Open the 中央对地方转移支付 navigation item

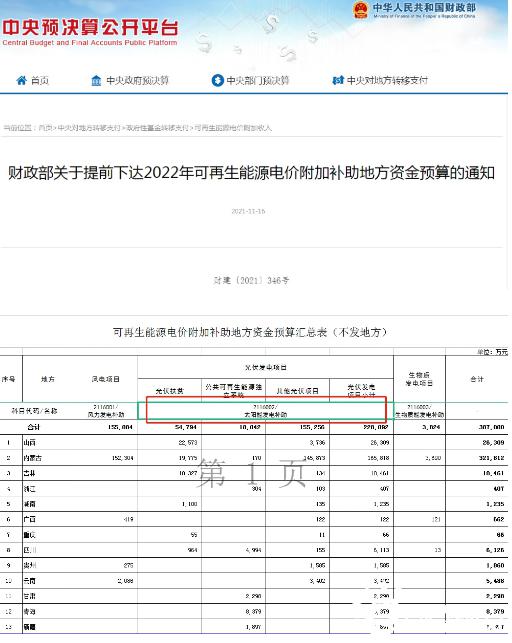(x=387, y=80)
